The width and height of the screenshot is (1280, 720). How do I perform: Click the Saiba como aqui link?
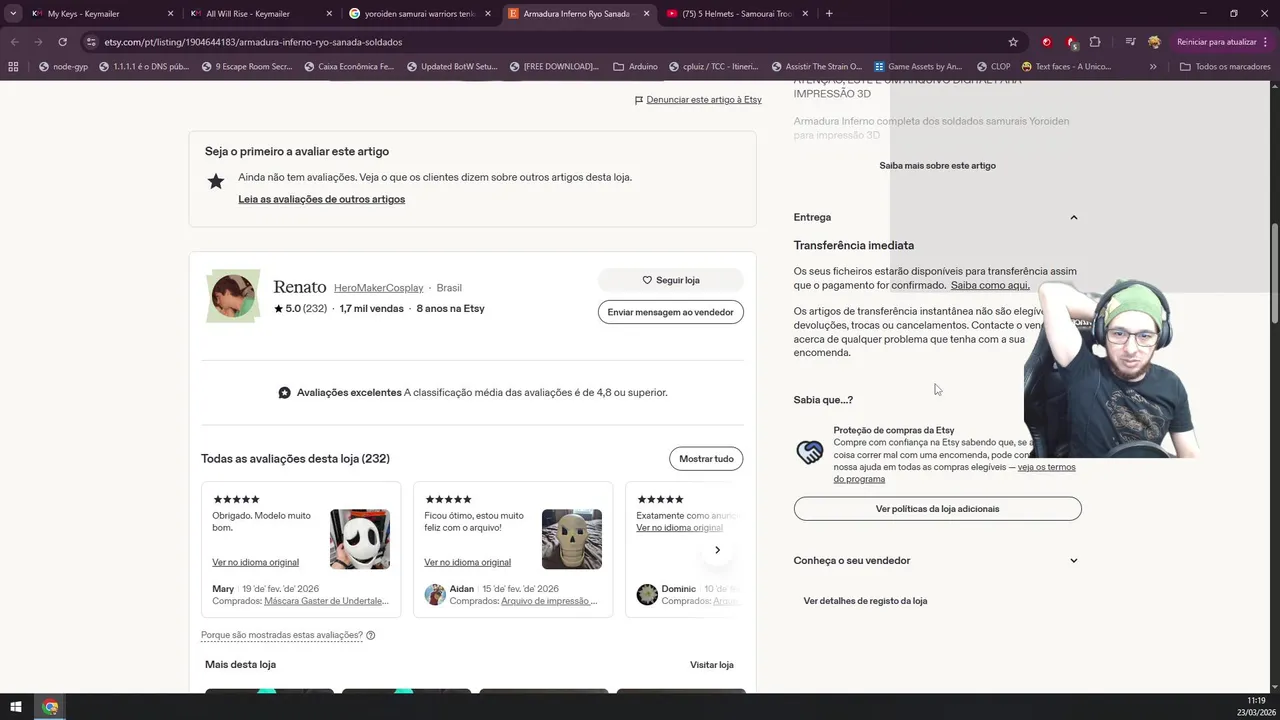(x=990, y=286)
